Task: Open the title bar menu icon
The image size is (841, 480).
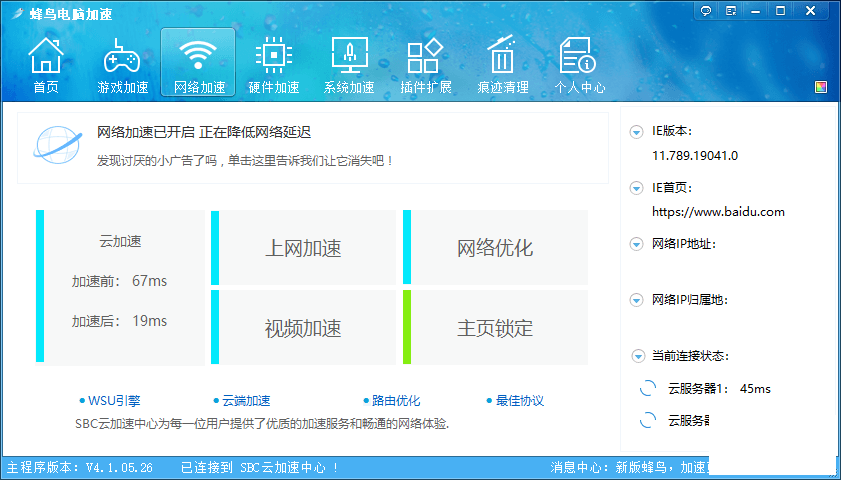Action: [x=730, y=11]
